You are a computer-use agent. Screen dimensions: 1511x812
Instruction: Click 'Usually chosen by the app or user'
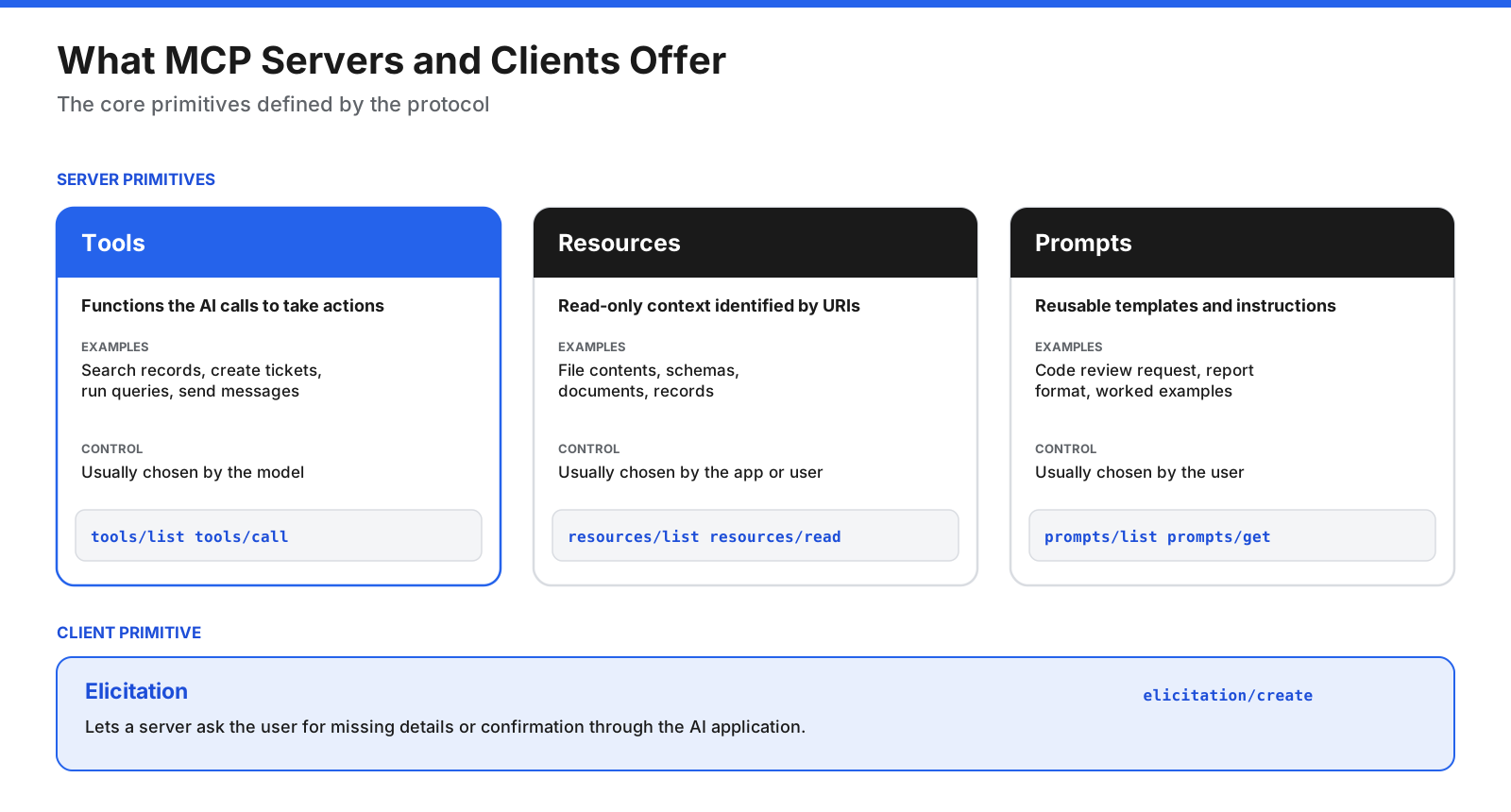[x=690, y=472]
